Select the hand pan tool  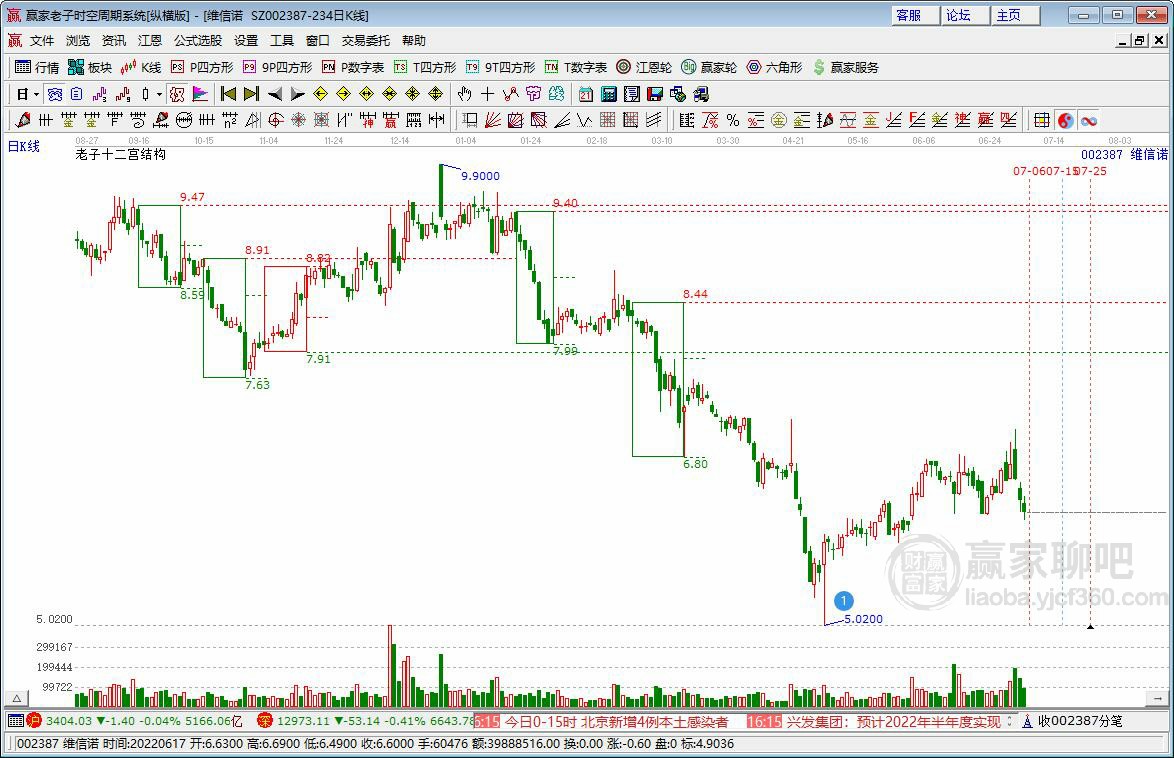[x=465, y=94]
